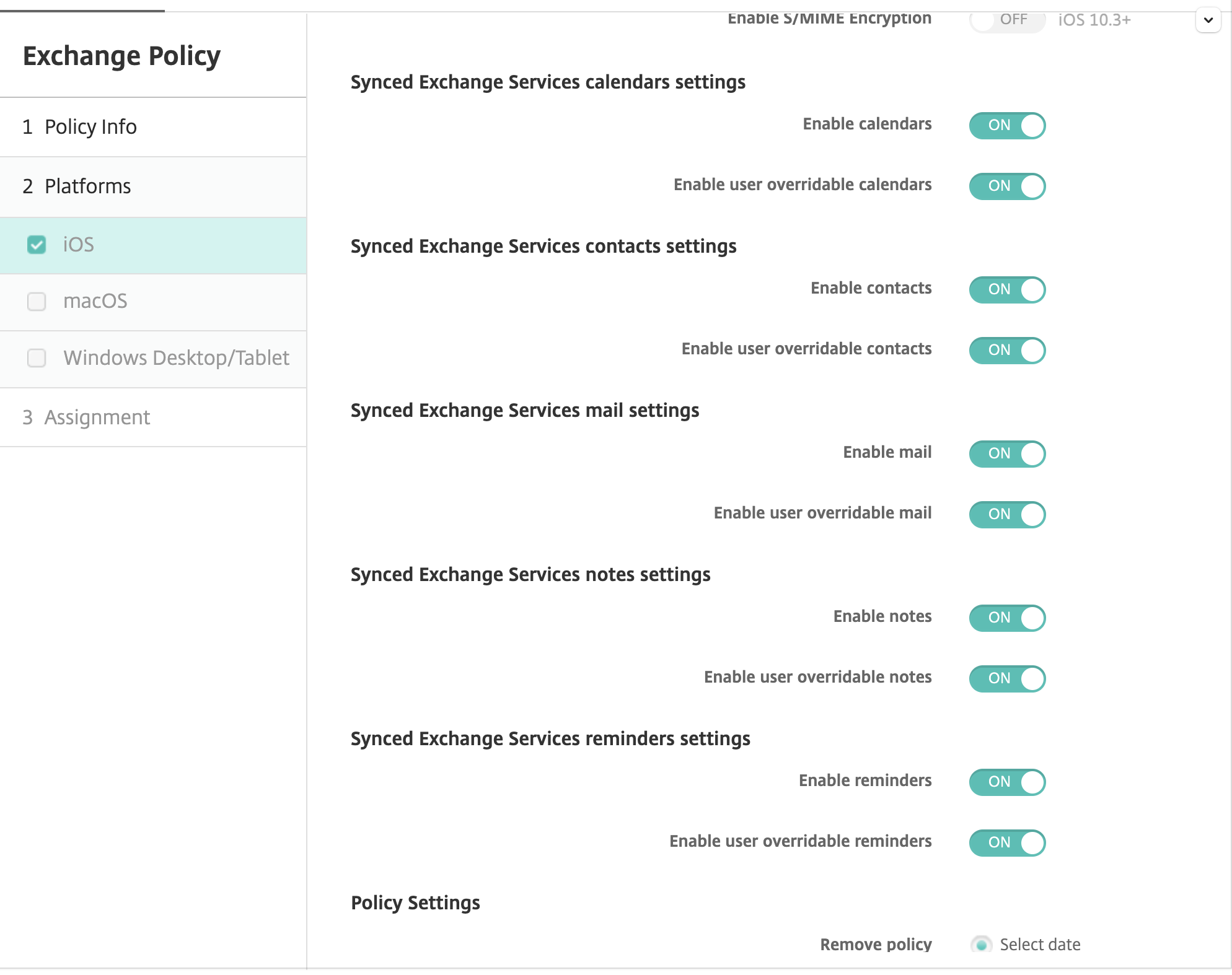Viewport: 1232px width, 975px height.
Task: Expand the chevron dropdown at top right
Action: point(1208,20)
